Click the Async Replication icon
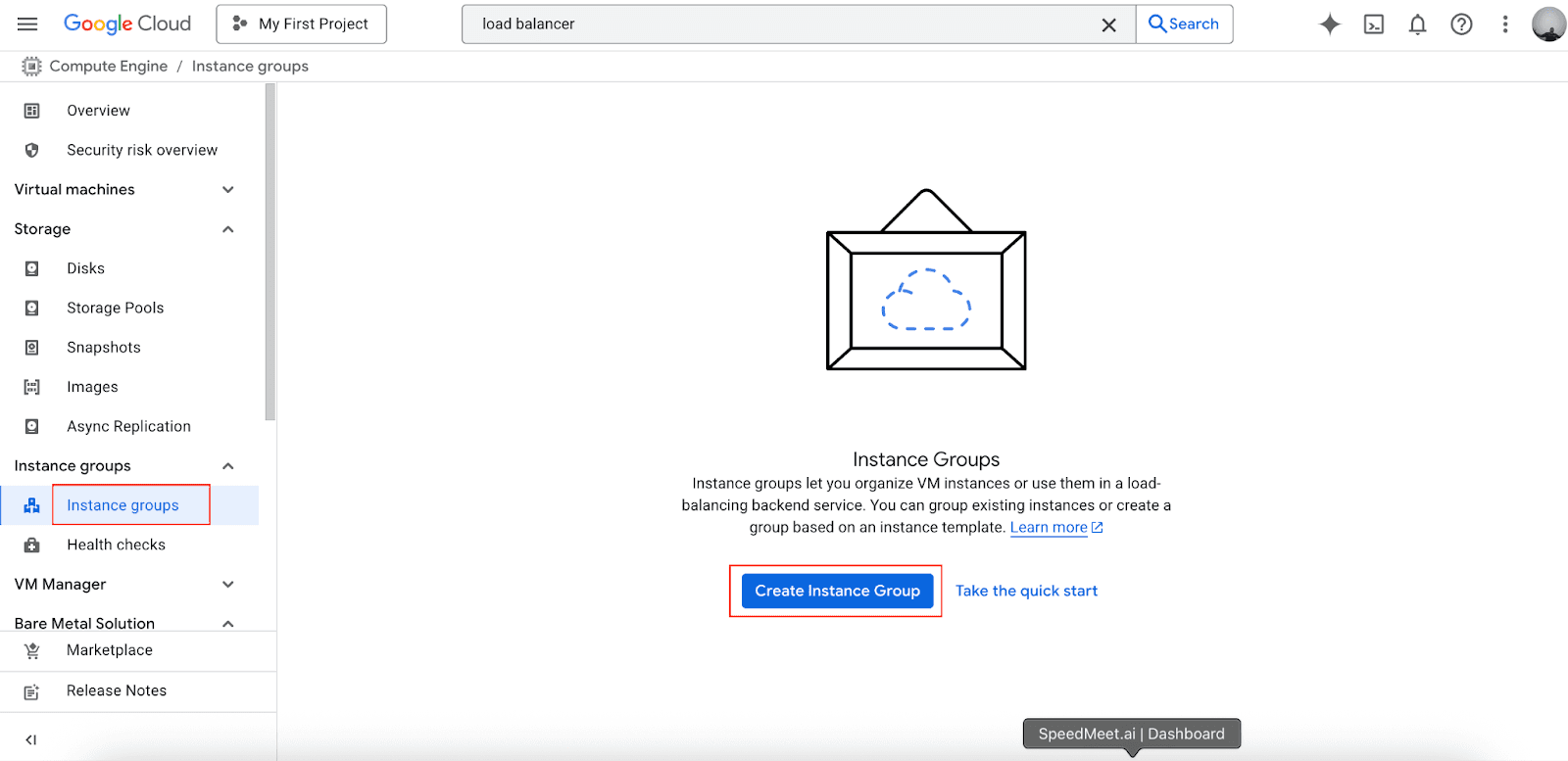Screen dimensions: 1568x761 (x=31, y=426)
